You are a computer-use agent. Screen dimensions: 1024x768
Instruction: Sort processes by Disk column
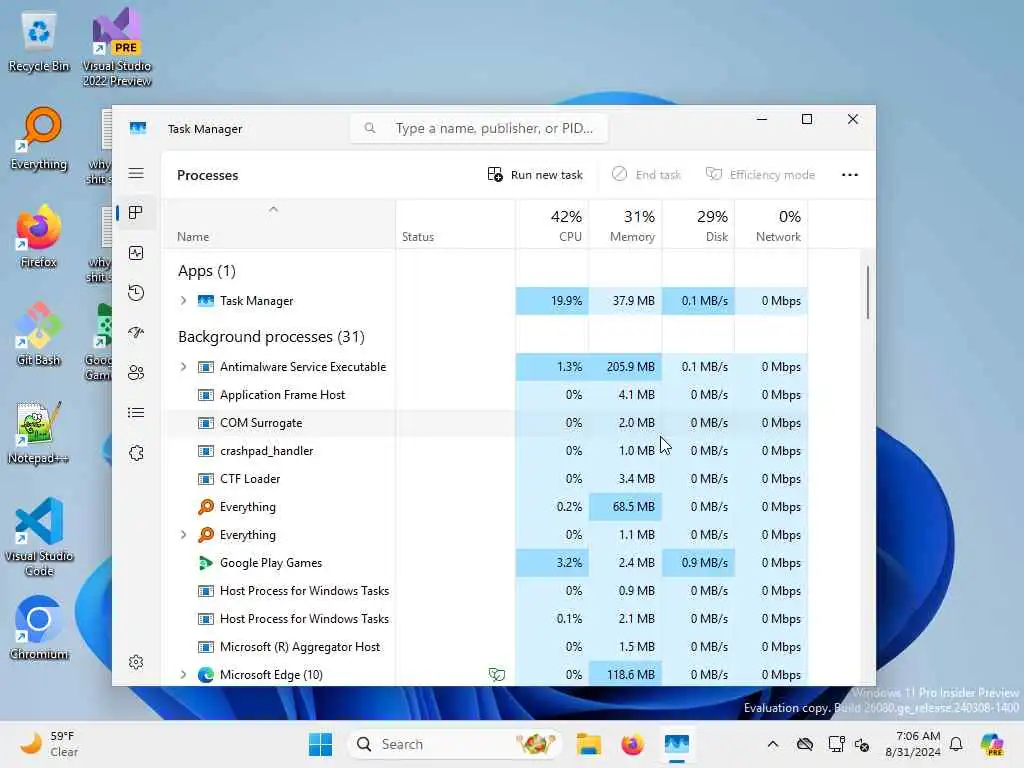click(x=699, y=225)
